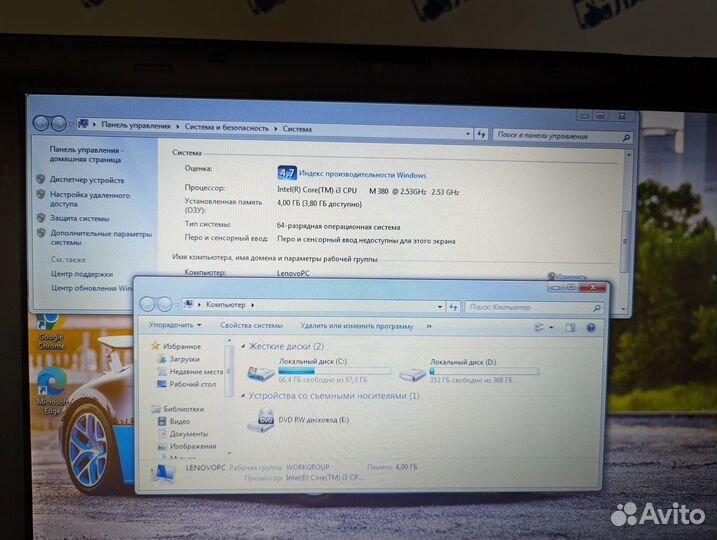Open Google Chrome desktop shortcut
This screenshot has width=717, height=540.
[51, 331]
